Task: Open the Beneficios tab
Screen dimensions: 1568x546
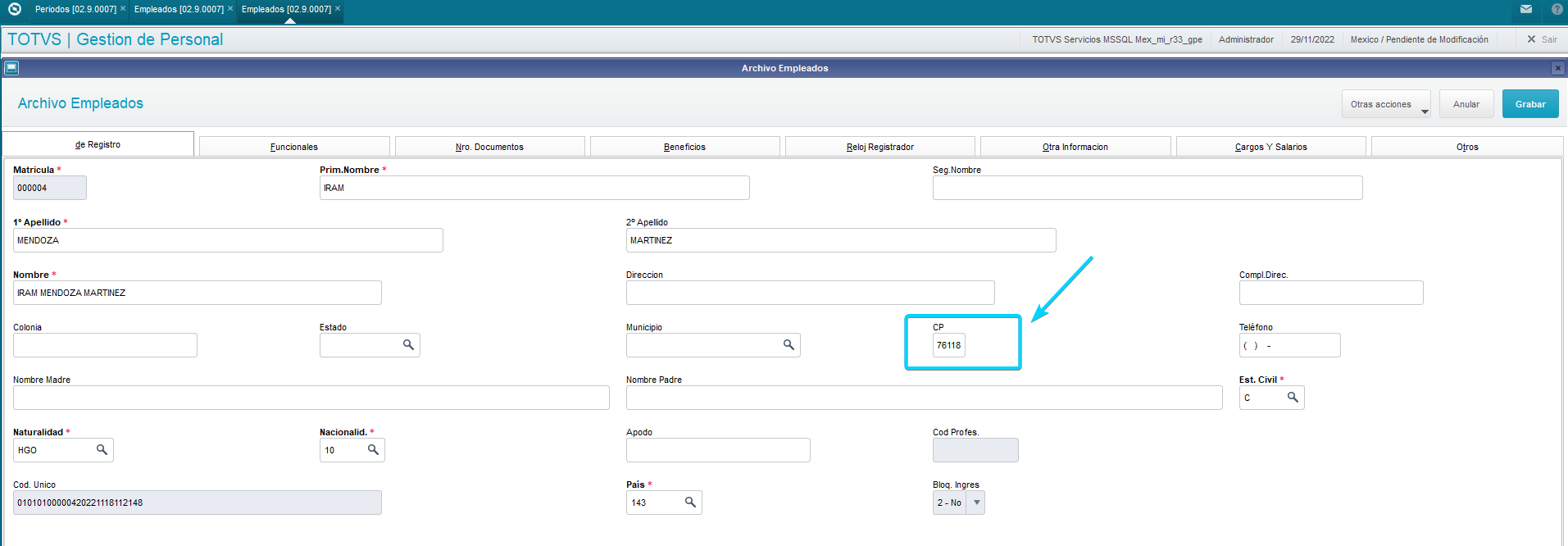Action: [684, 147]
